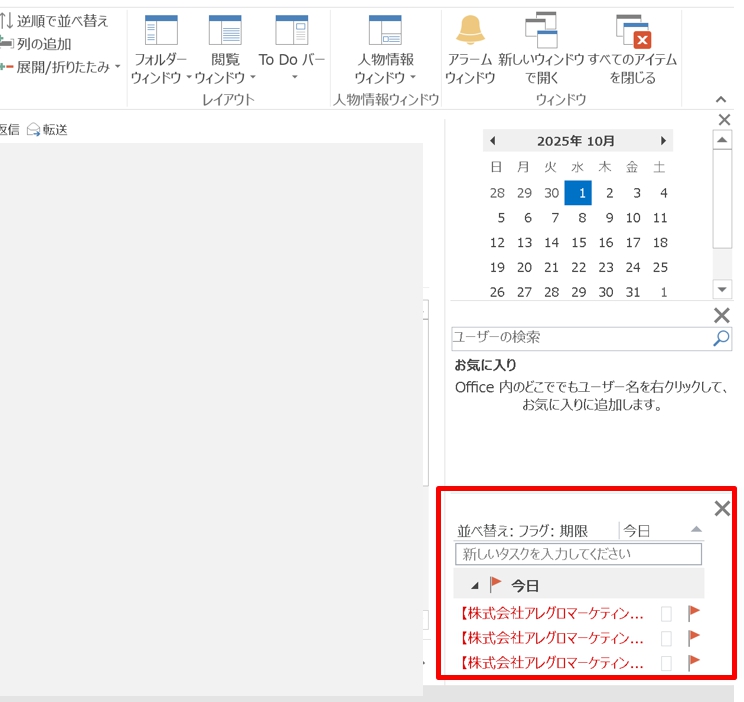Image resolution: width=744 pixels, height=702 pixels.
Task: Toggle the flag on the third task
Action: tap(694, 662)
